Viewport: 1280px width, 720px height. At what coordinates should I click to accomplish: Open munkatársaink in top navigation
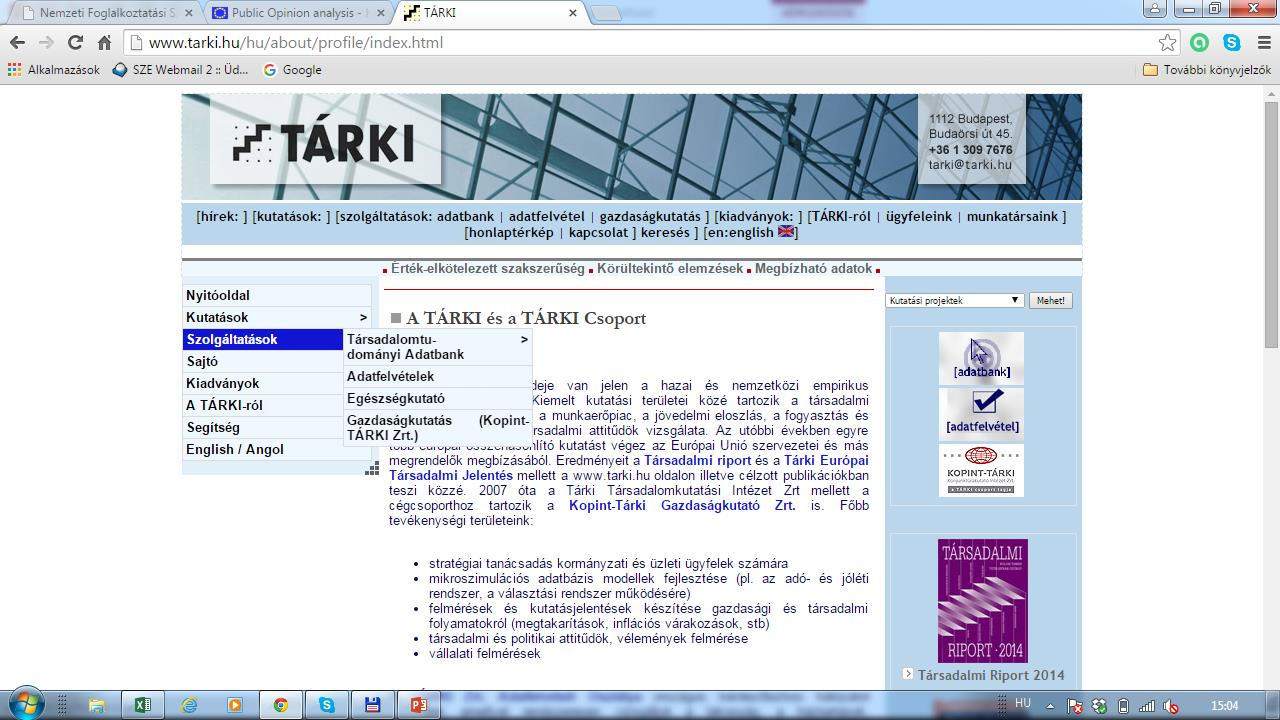[x=1012, y=216]
